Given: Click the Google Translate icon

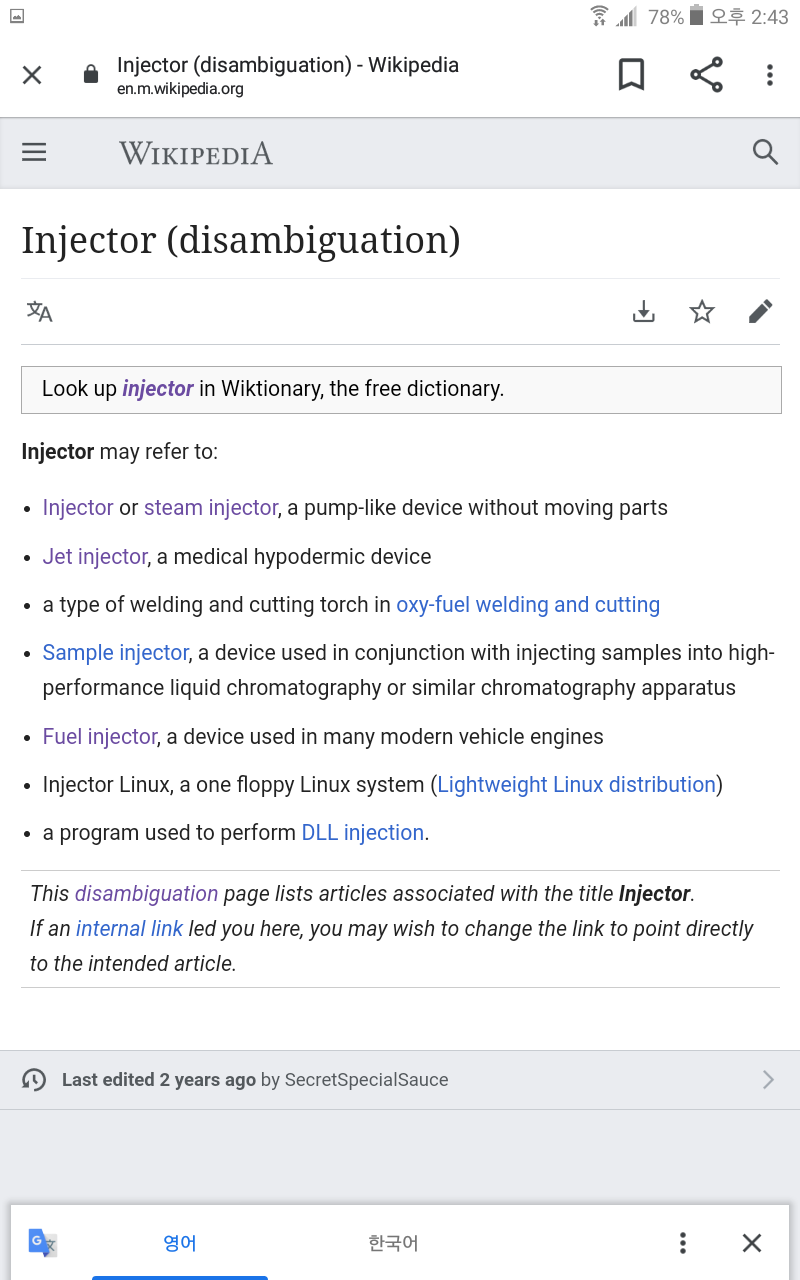Looking at the screenshot, I should point(40,1242).
